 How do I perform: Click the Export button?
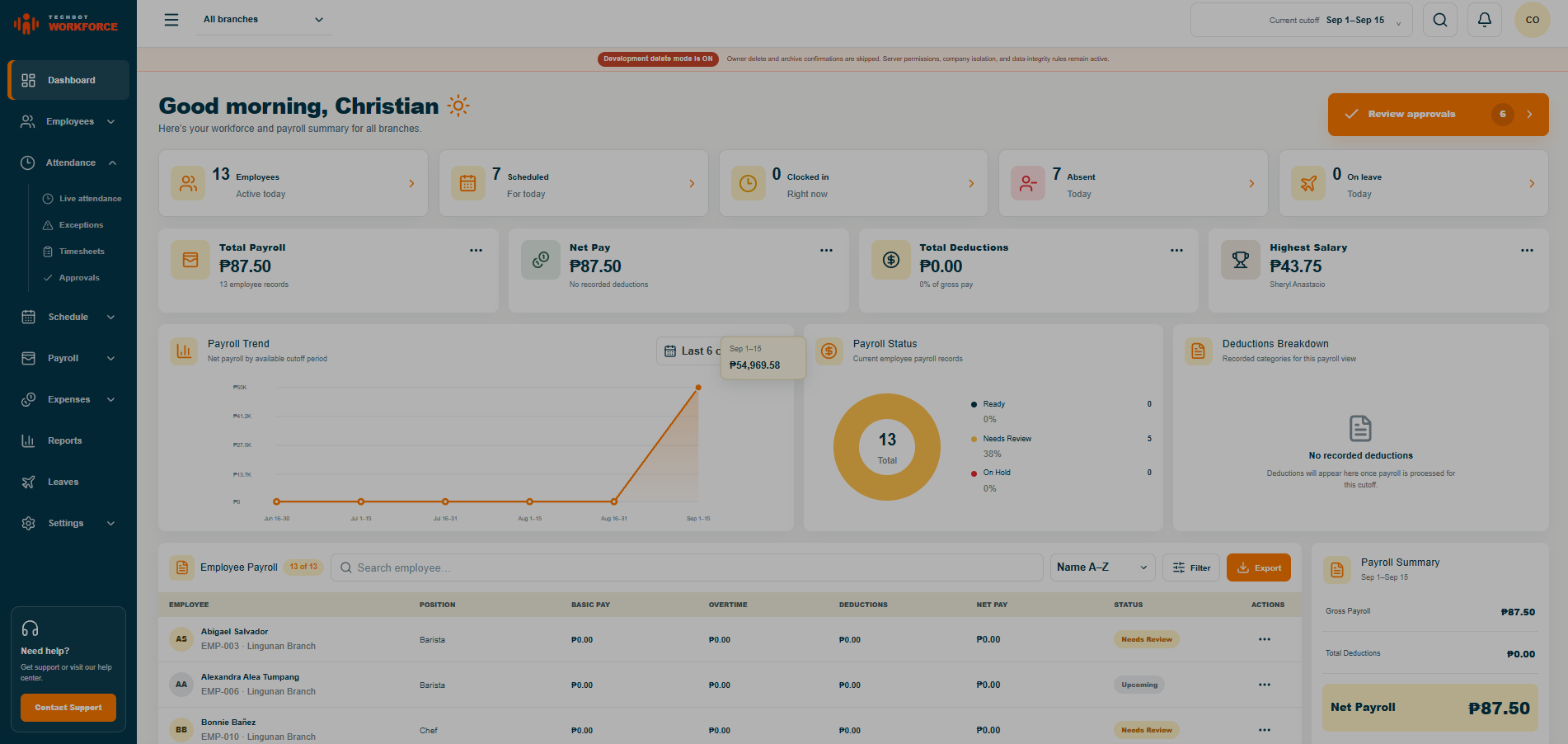click(x=1259, y=567)
